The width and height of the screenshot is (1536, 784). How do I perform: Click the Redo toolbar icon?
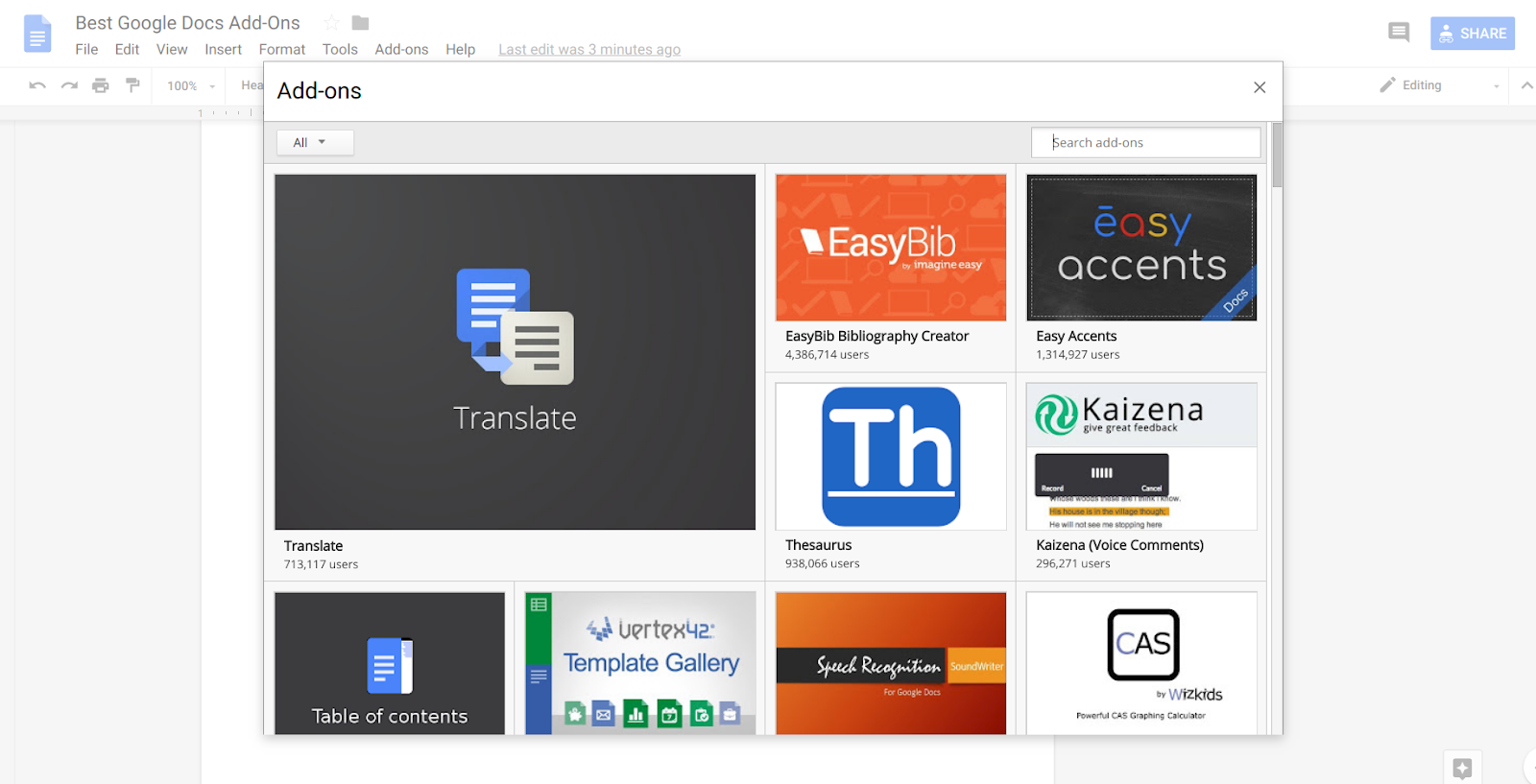pyautogui.click(x=69, y=85)
